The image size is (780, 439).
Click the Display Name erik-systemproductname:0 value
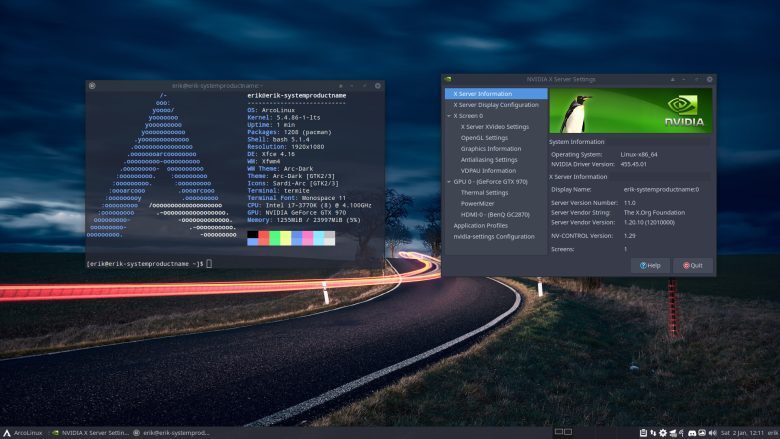pos(661,189)
